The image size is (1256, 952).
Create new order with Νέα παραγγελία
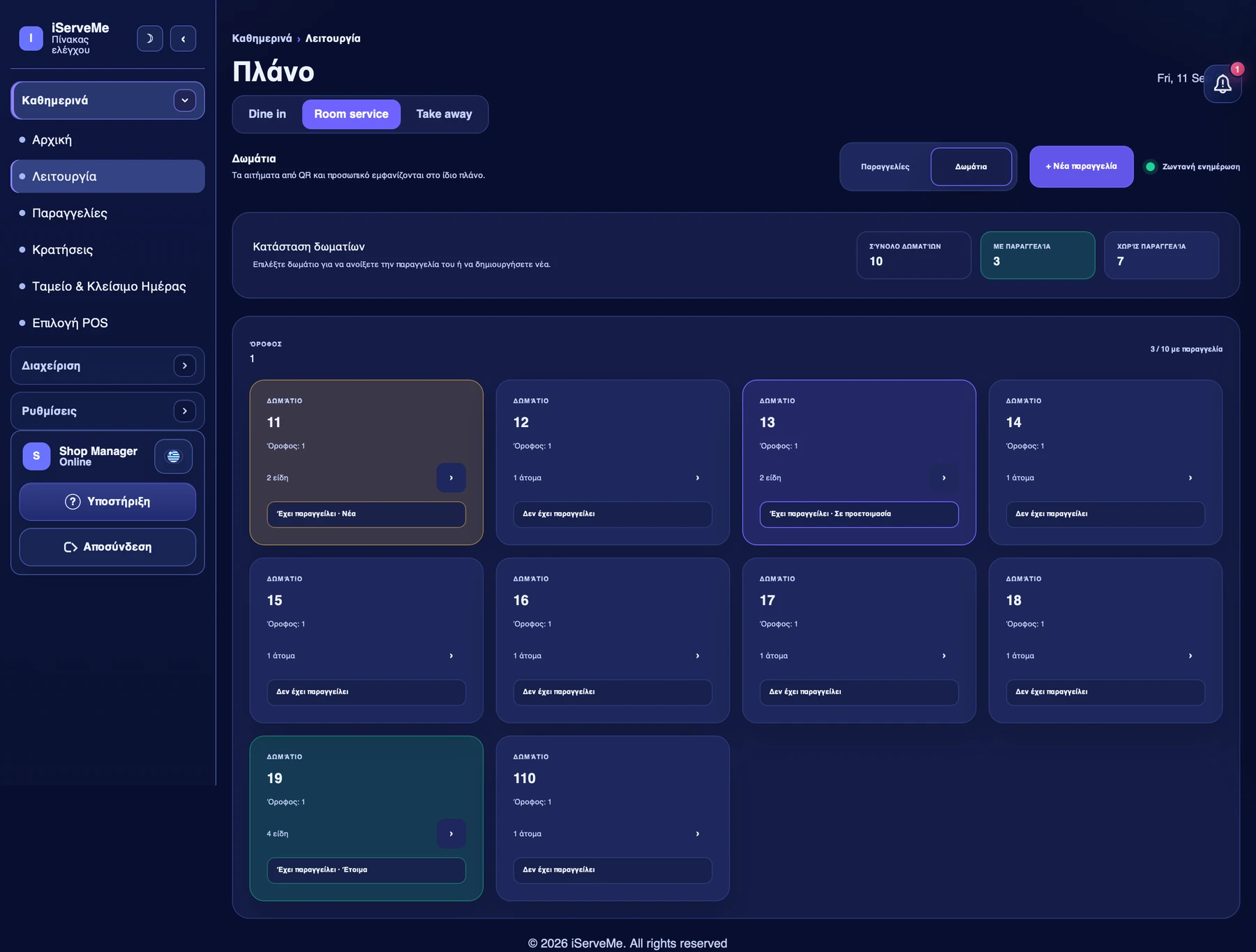click(1082, 167)
